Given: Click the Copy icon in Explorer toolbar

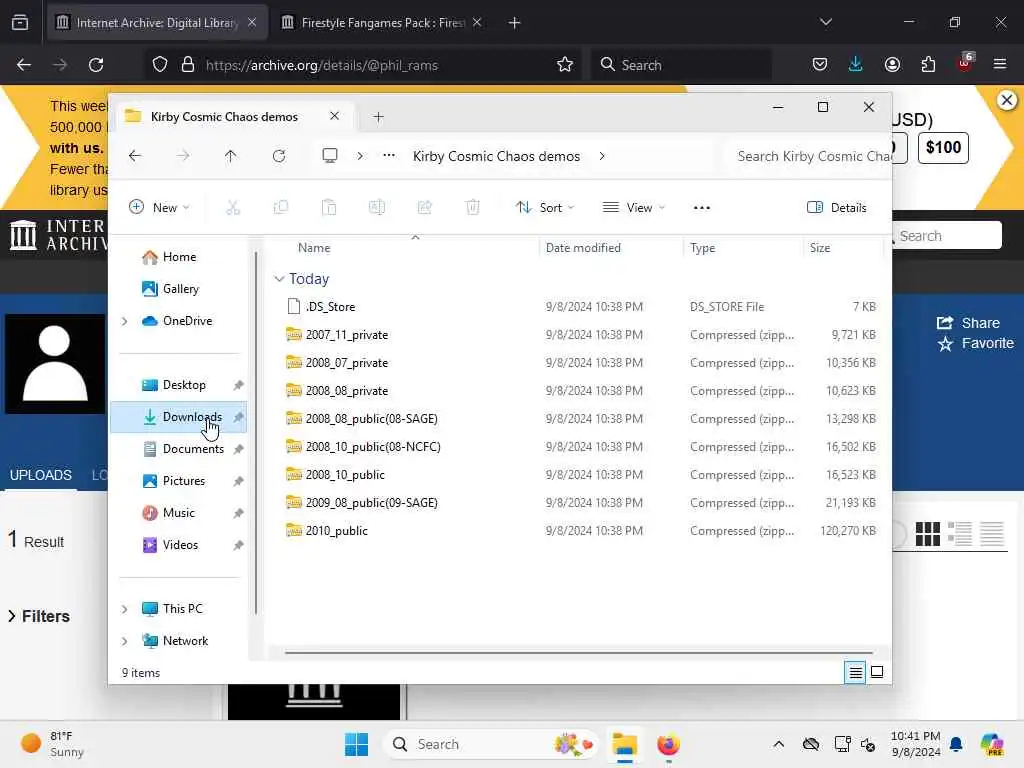Looking at the screenshot, I should (x=281, y=208).
